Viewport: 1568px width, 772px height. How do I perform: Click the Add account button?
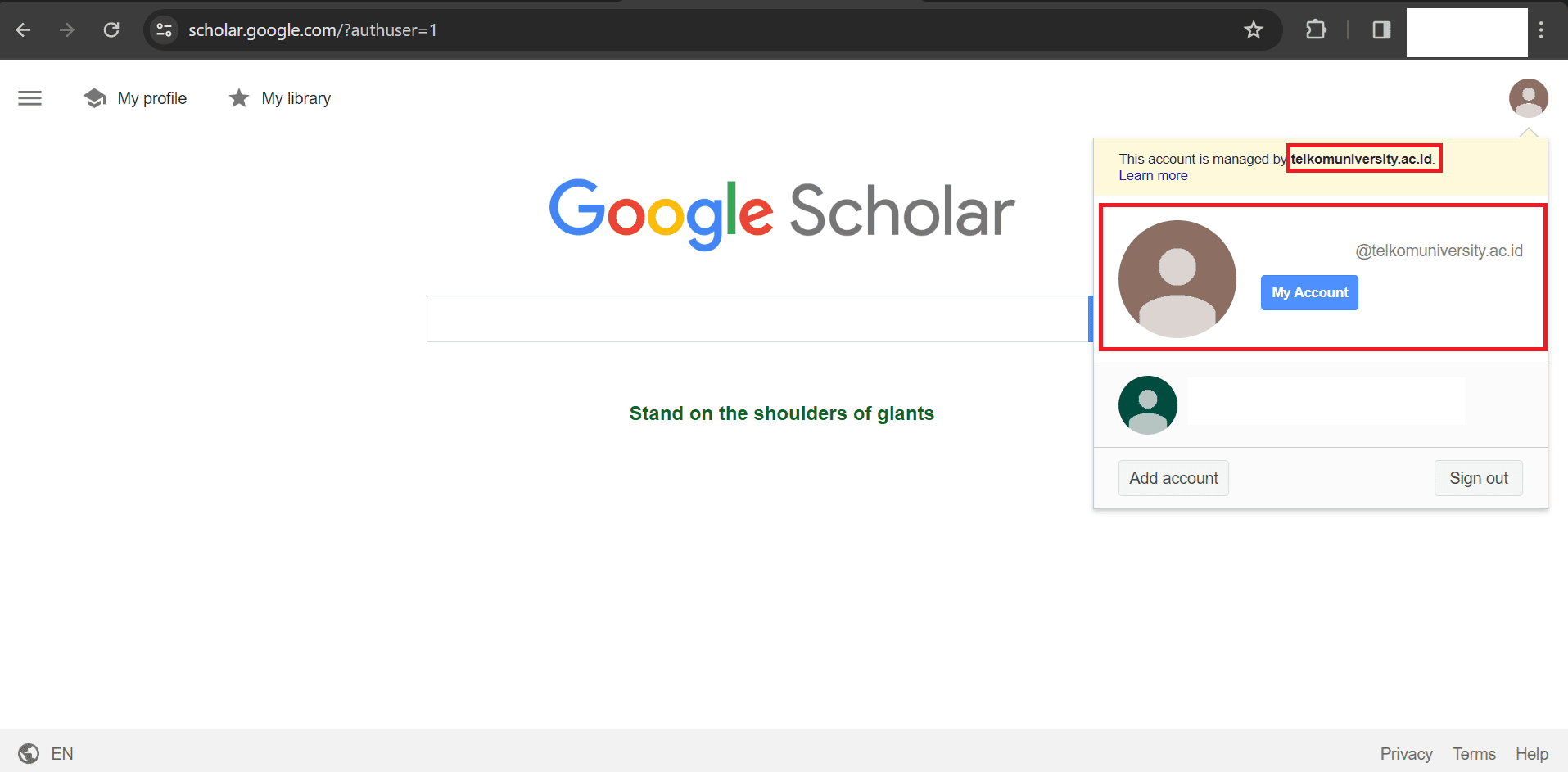(x=1173, y=478)
